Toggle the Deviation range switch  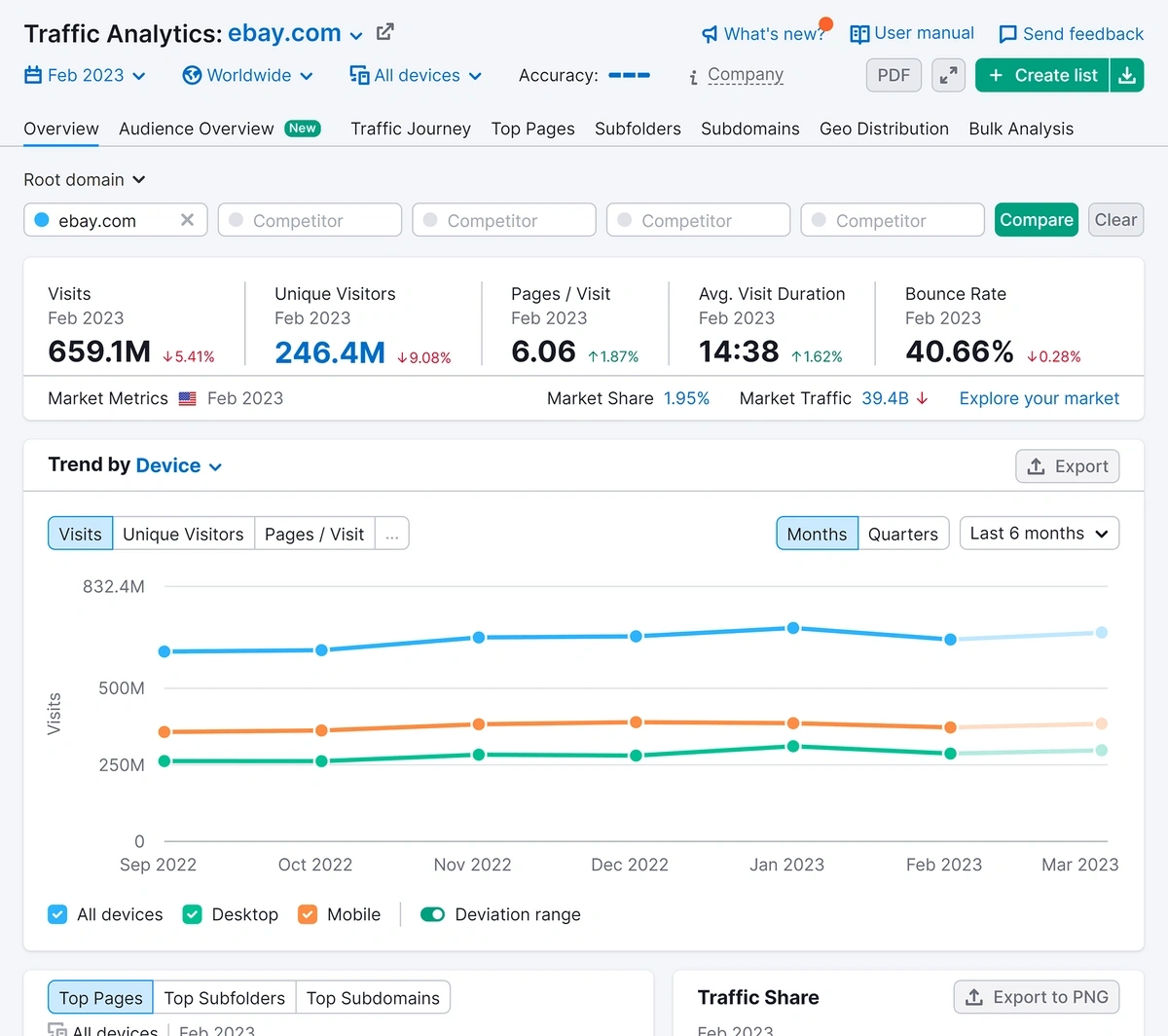[432, 914]
